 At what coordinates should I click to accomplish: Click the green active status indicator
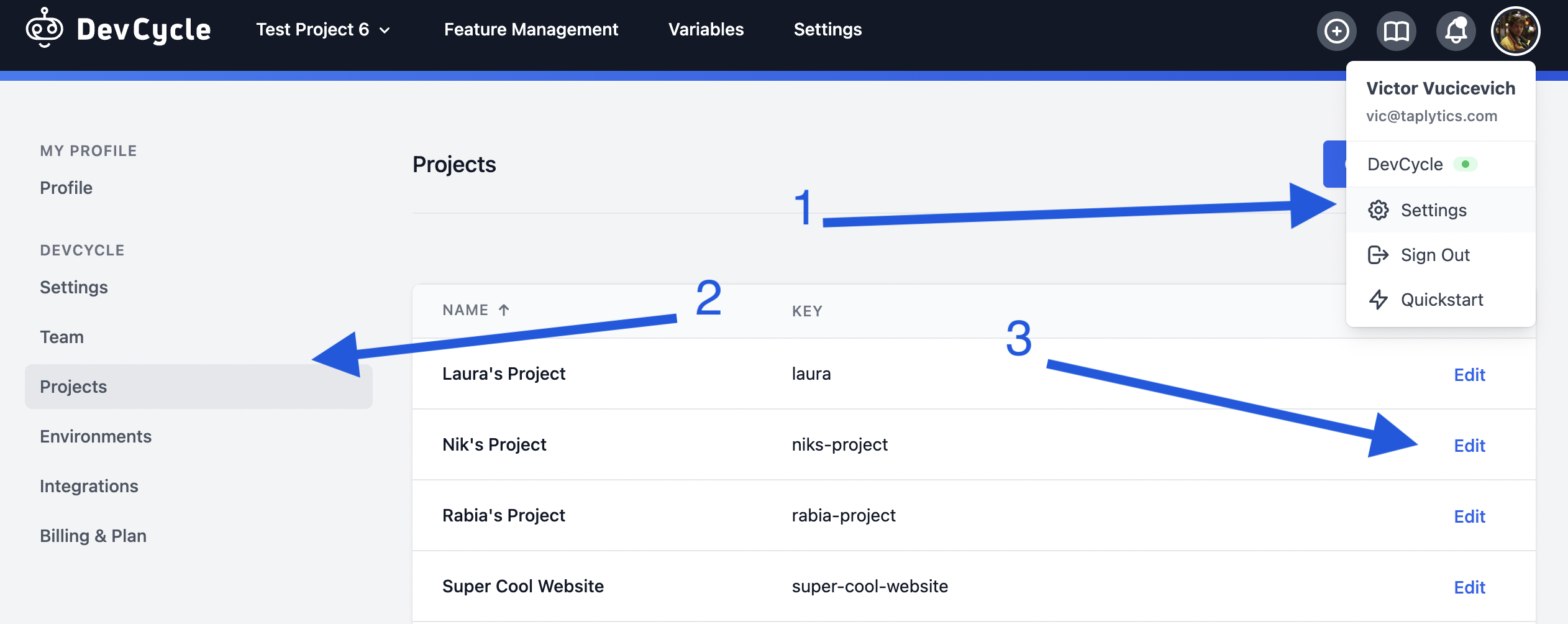coord(1465,164)
